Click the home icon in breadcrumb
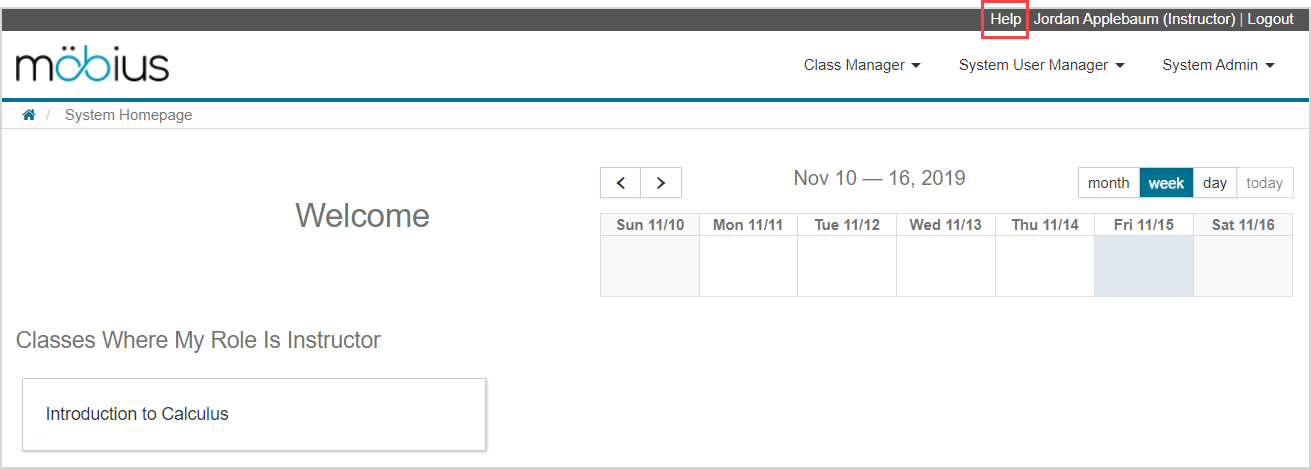 coord(29,115)
